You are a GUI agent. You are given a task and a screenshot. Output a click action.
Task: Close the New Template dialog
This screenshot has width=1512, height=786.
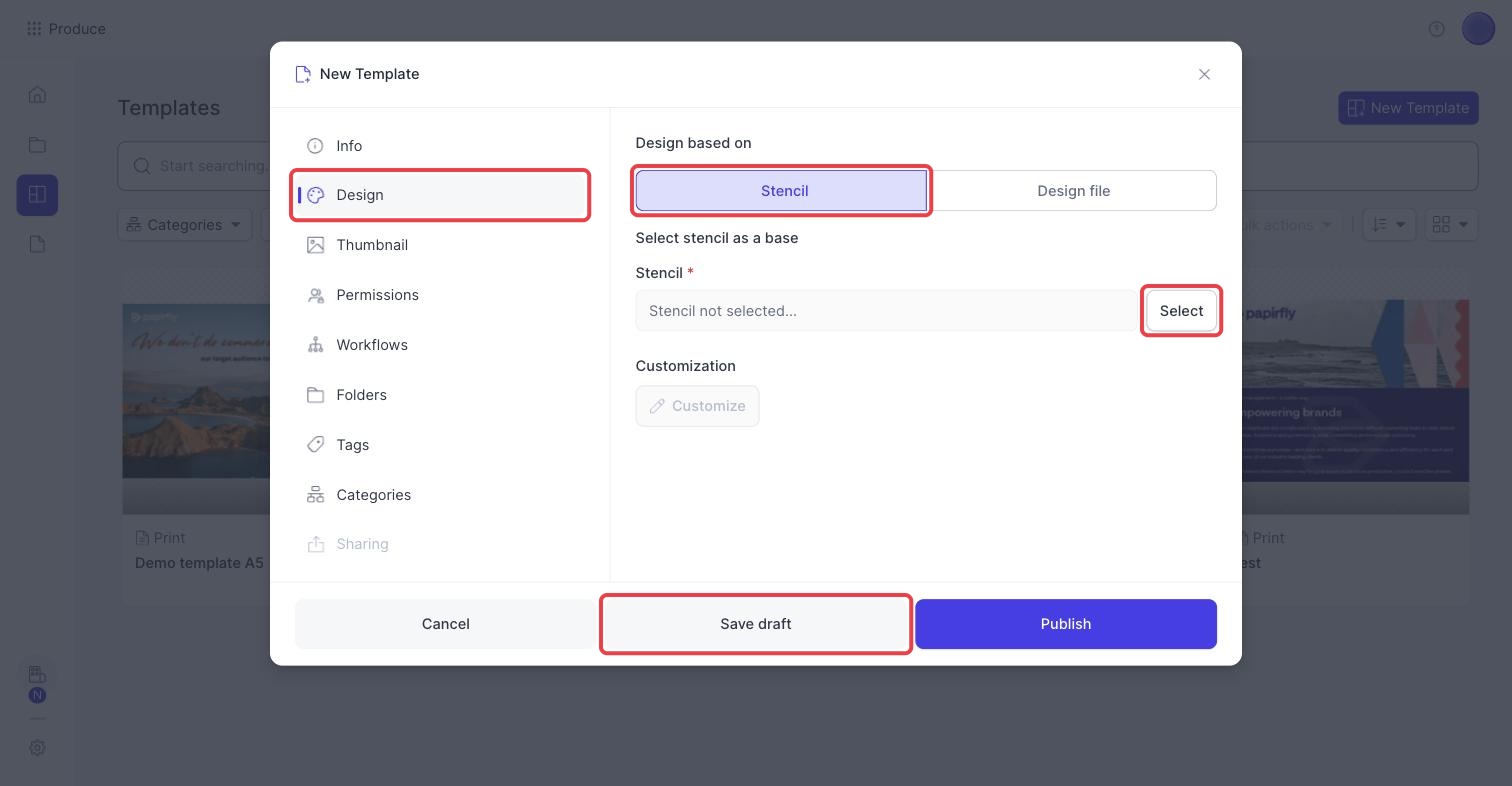click(x=1204, y=74)
